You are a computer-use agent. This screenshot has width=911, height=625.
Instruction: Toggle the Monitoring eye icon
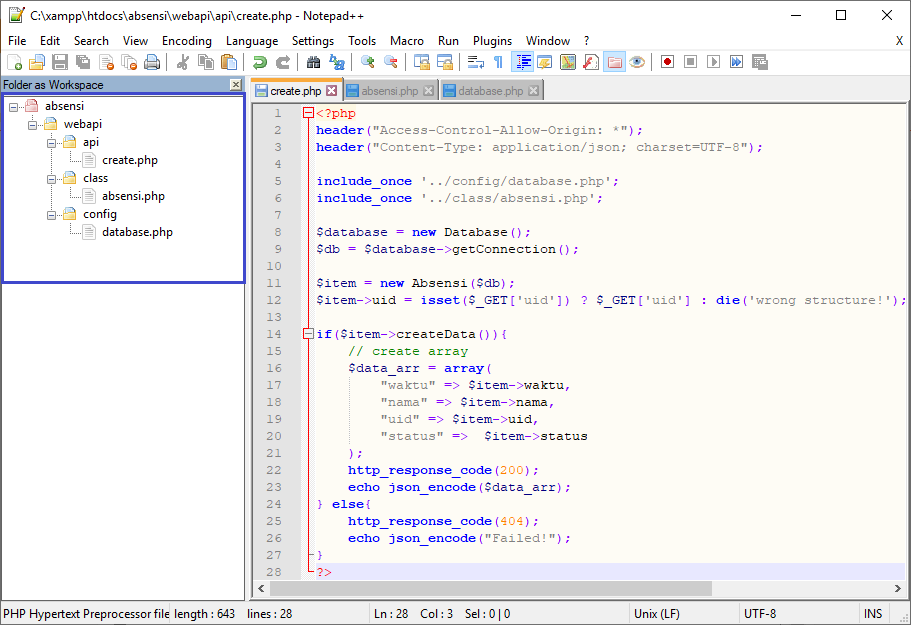point(637,62)
